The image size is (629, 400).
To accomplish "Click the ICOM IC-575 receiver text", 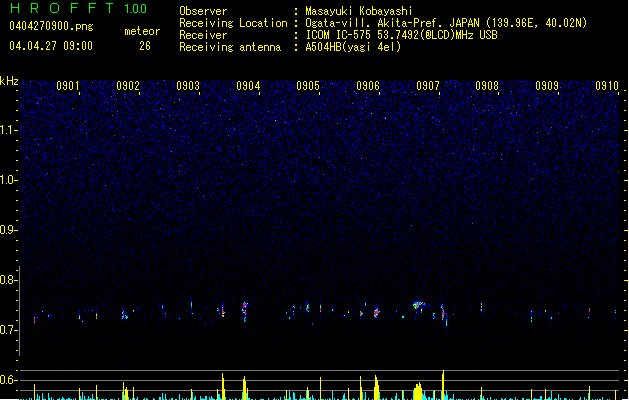I will point(402,35).
